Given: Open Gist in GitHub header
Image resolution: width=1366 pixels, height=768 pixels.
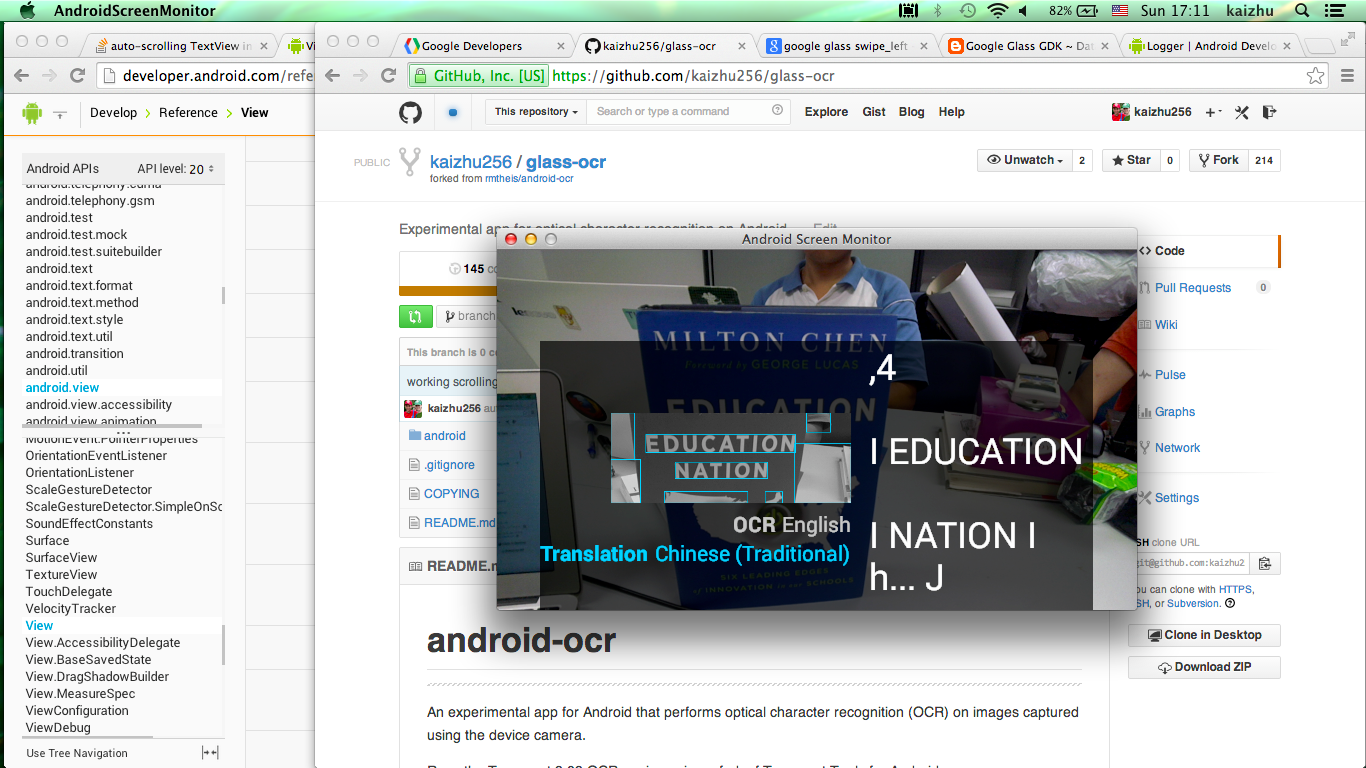Looking at the screenshot, I should [874, 112].
